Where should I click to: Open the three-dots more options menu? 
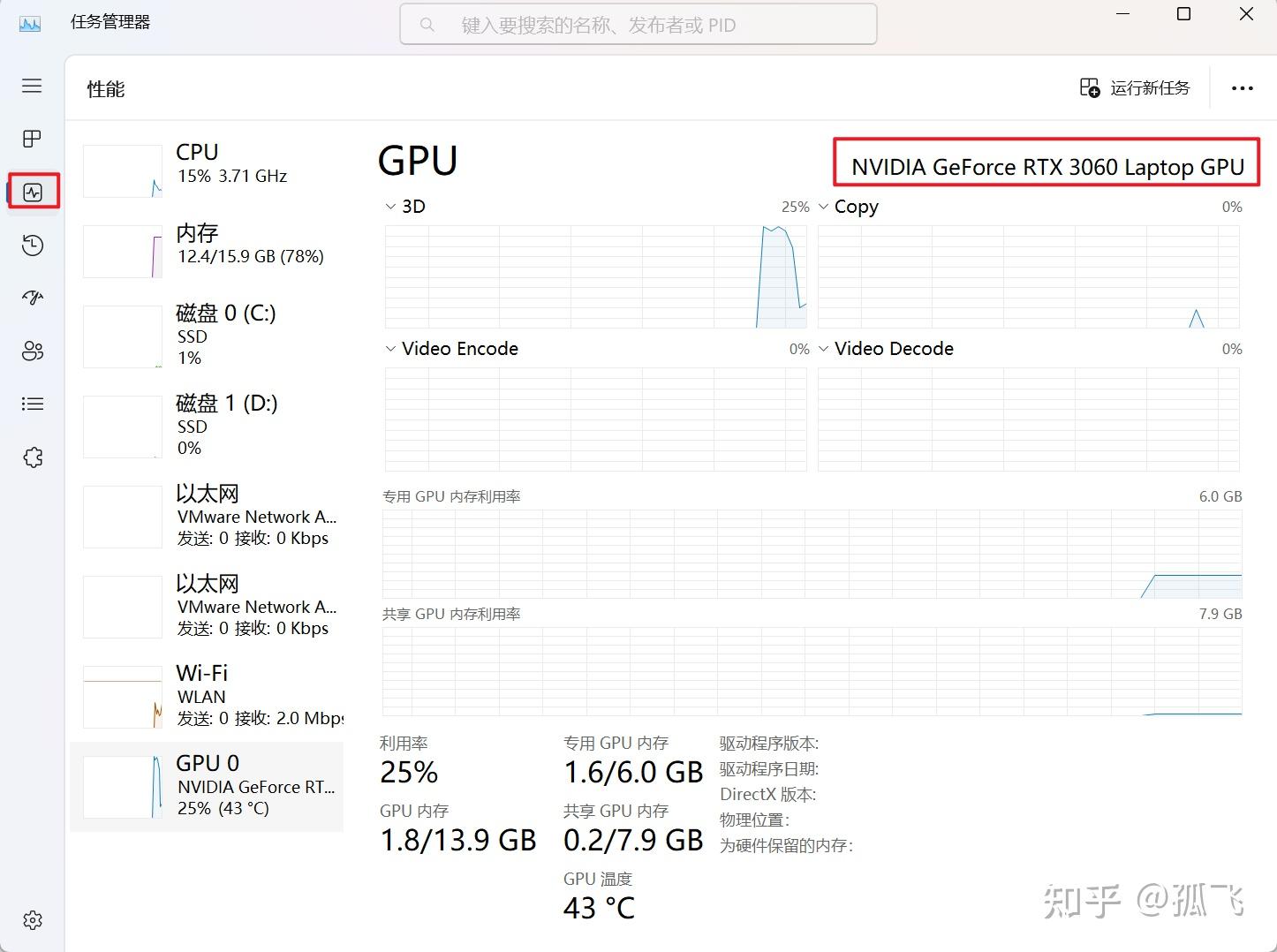pos(1243,88)
